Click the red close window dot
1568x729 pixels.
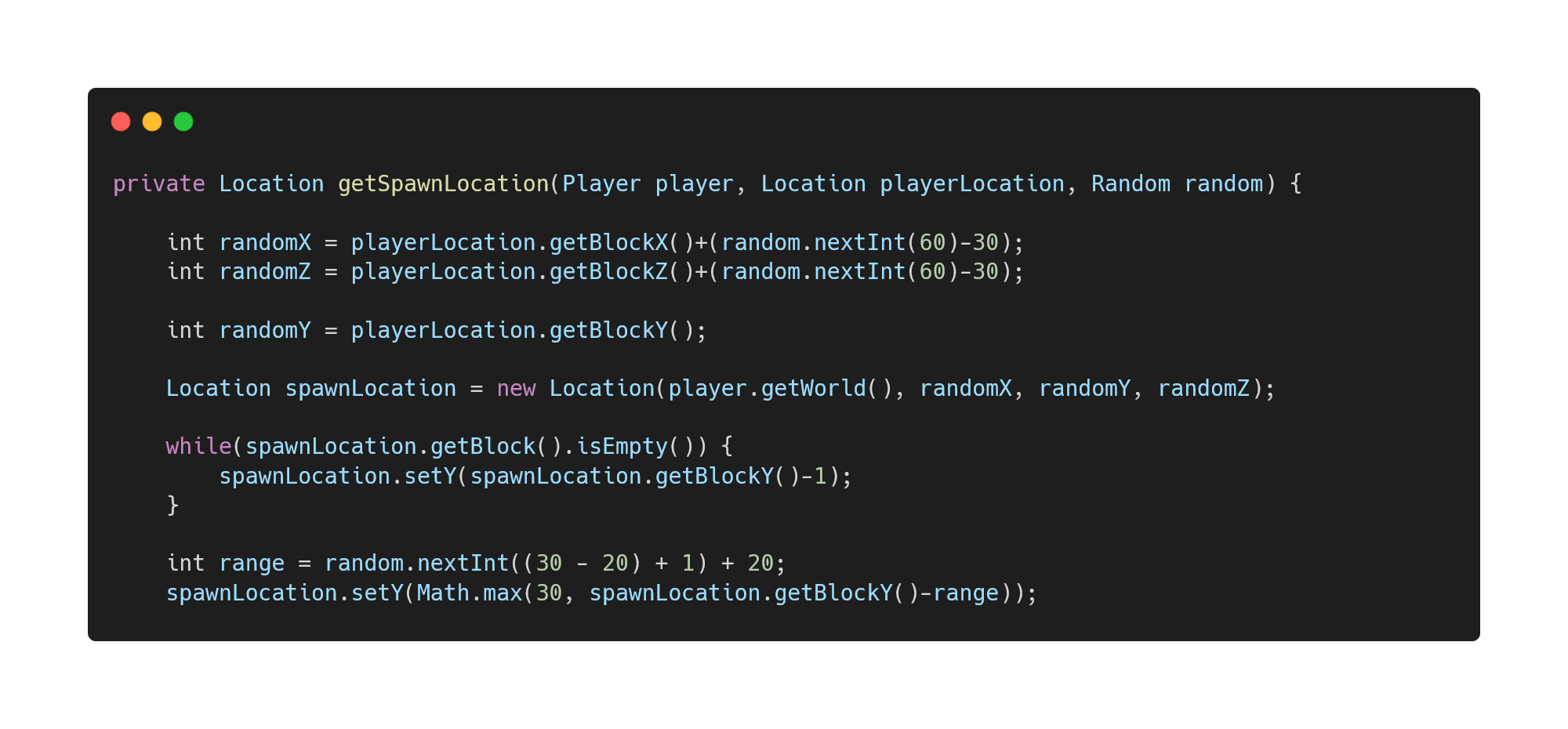121,121
